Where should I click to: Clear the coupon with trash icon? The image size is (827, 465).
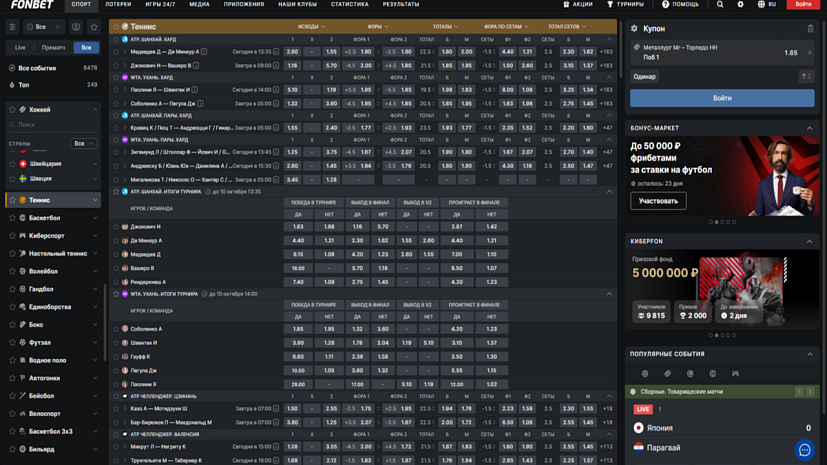tap(810, 29)
